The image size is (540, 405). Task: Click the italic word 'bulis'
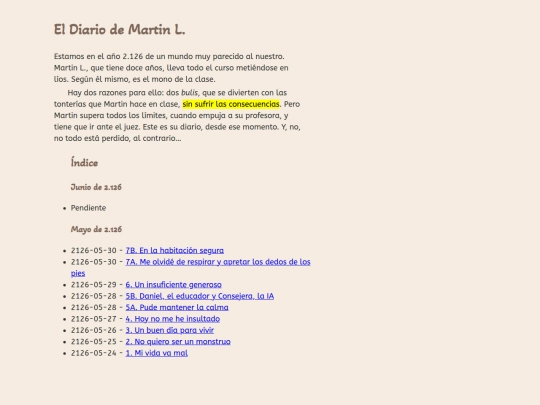pyautogui.click(x=189, y=93)
